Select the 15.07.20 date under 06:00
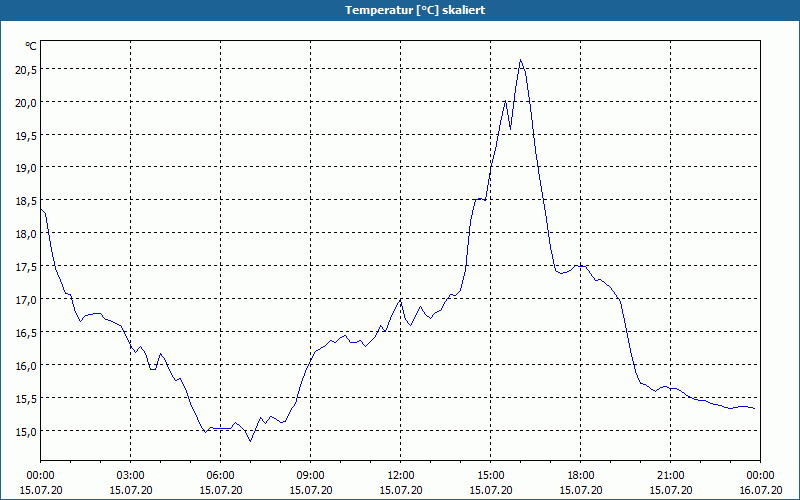This screenshot has width=800, height=500. point(220,490)
